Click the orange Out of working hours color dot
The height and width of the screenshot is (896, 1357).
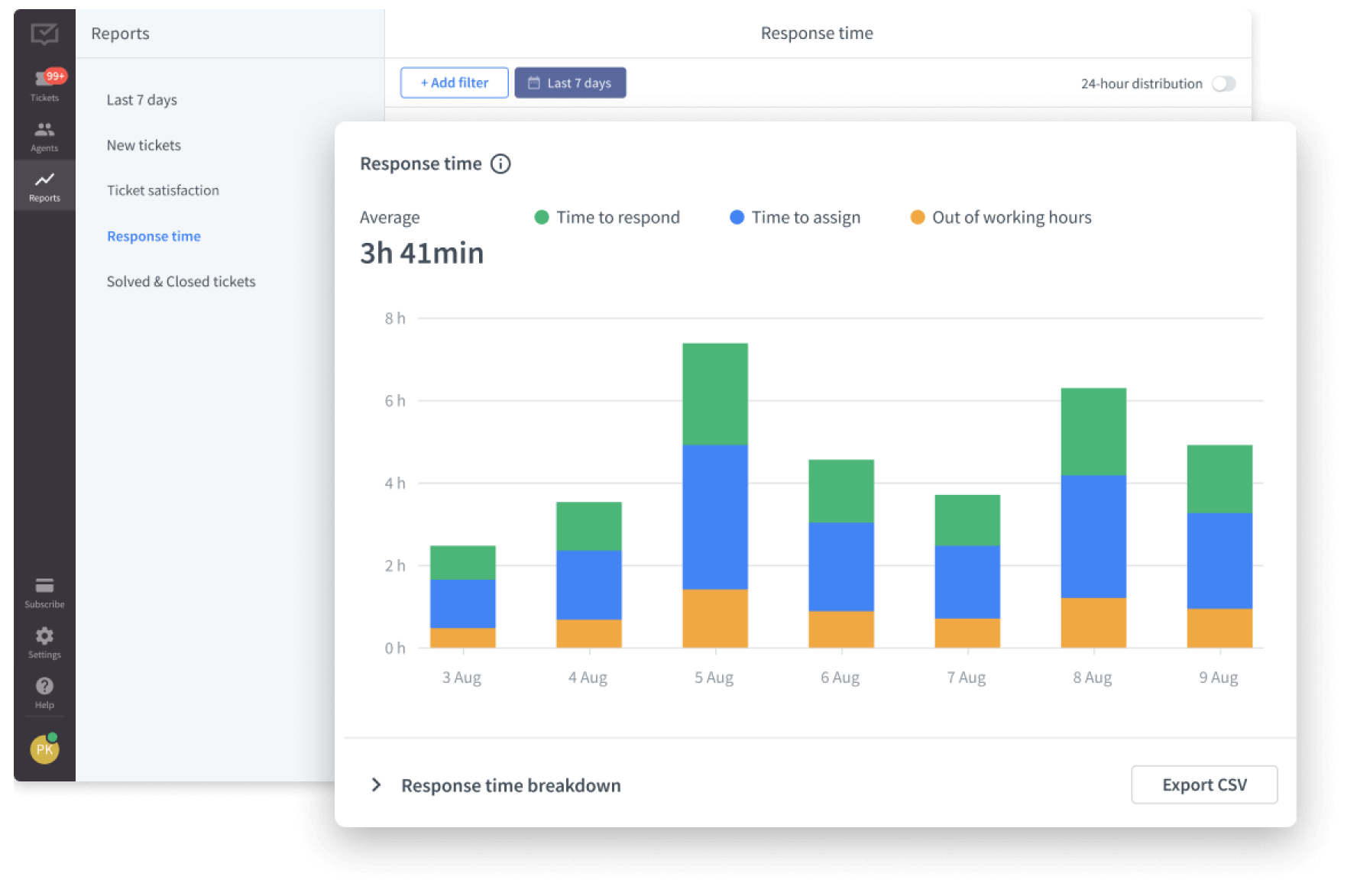coord(918,217)
